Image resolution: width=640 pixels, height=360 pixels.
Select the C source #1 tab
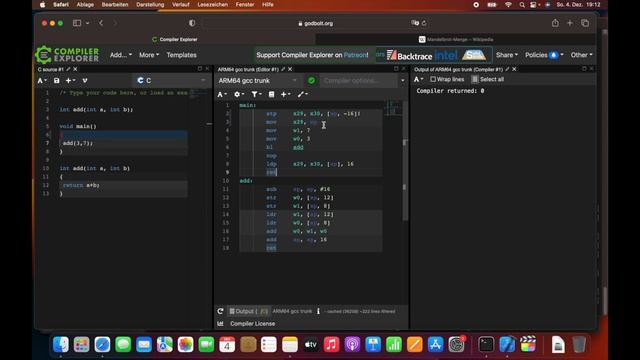(51, 69)
